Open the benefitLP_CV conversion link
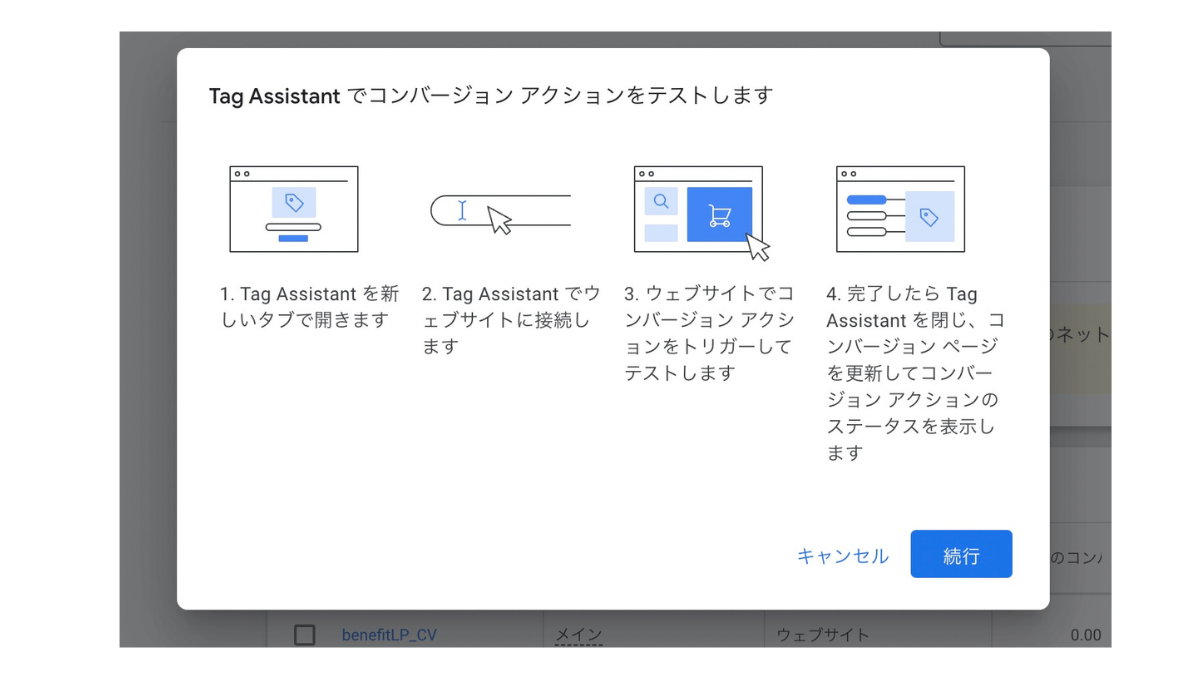 (x=389, y=635)
